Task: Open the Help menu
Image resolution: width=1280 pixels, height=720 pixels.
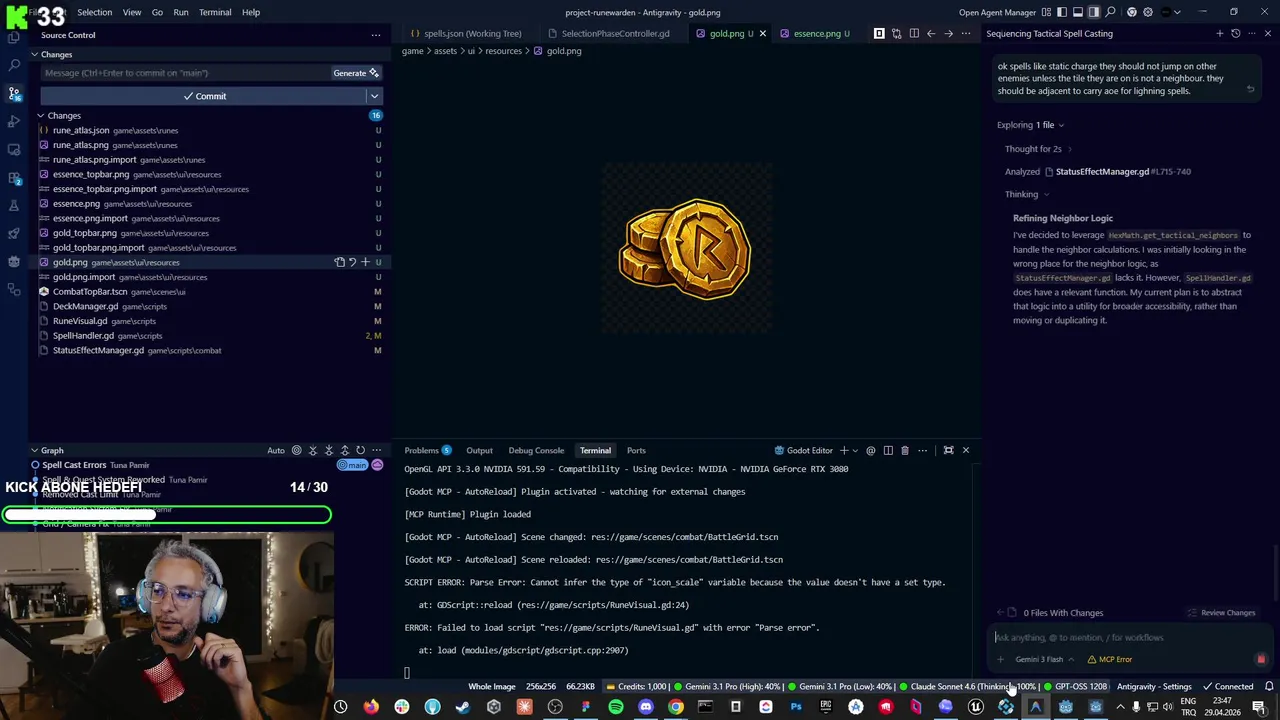Action: pos(251,12)
